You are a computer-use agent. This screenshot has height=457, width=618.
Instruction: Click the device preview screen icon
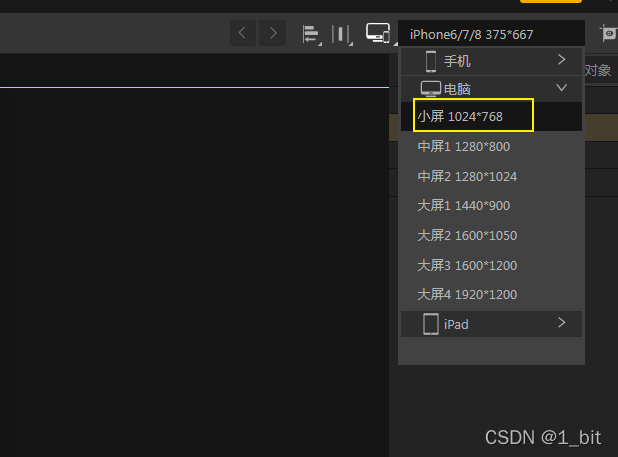pyautogui.click(x=378, y=33)
